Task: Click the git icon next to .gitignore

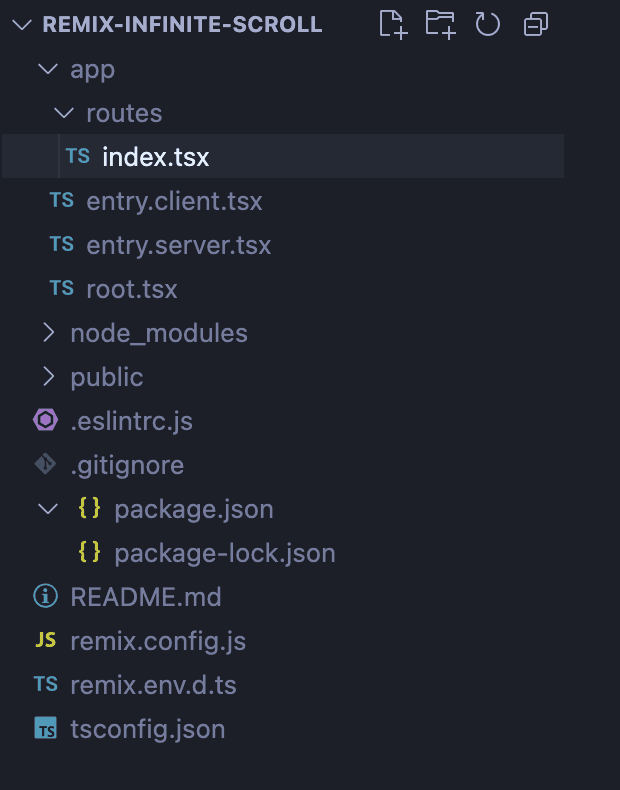Action: click(46, 465)
